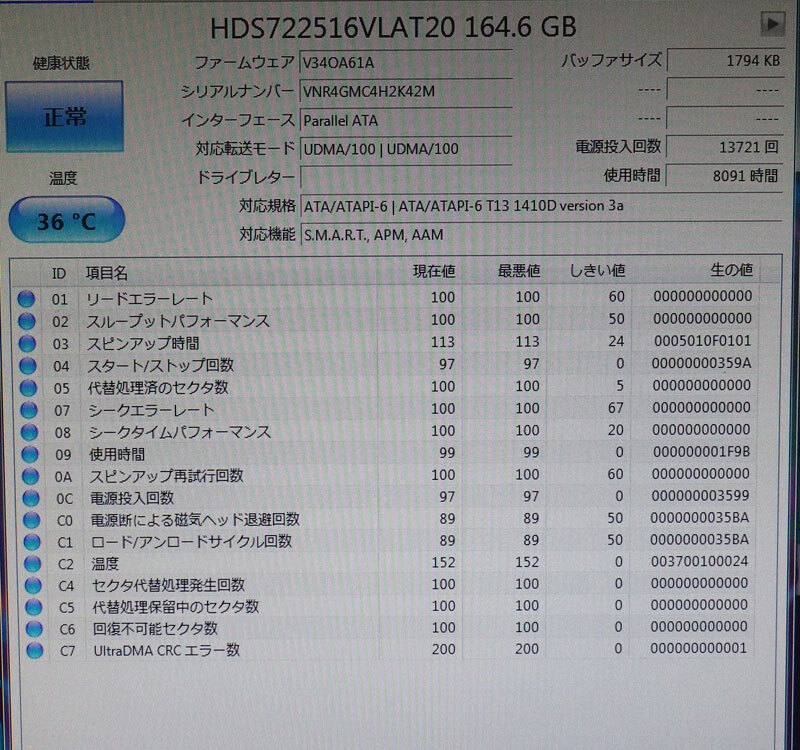800x750 pixels.
Task: Select row name 代替処理済のセクタ数
Action: (158, 388)
